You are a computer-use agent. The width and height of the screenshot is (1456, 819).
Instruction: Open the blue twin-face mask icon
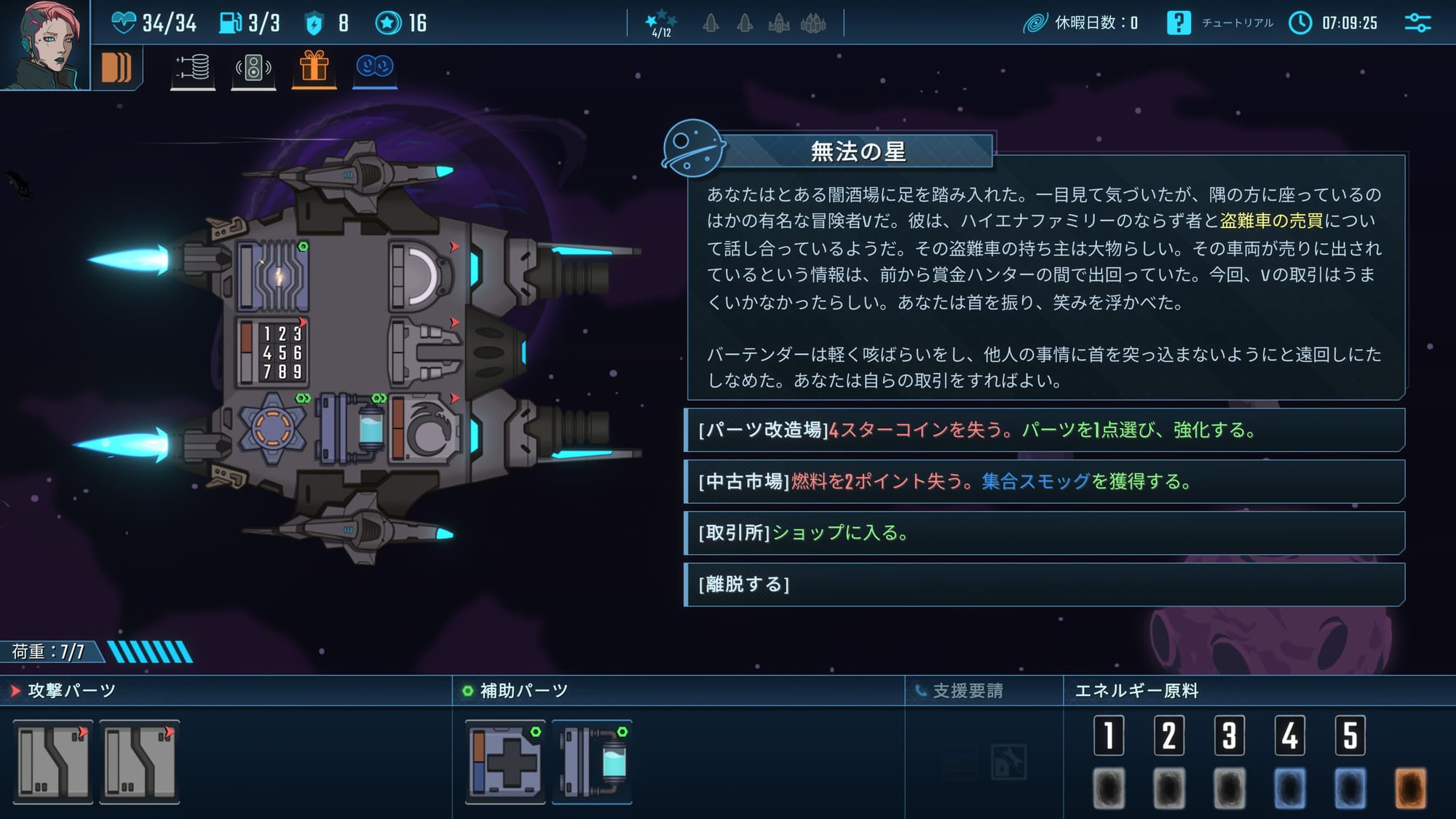[x=375, y=67]
